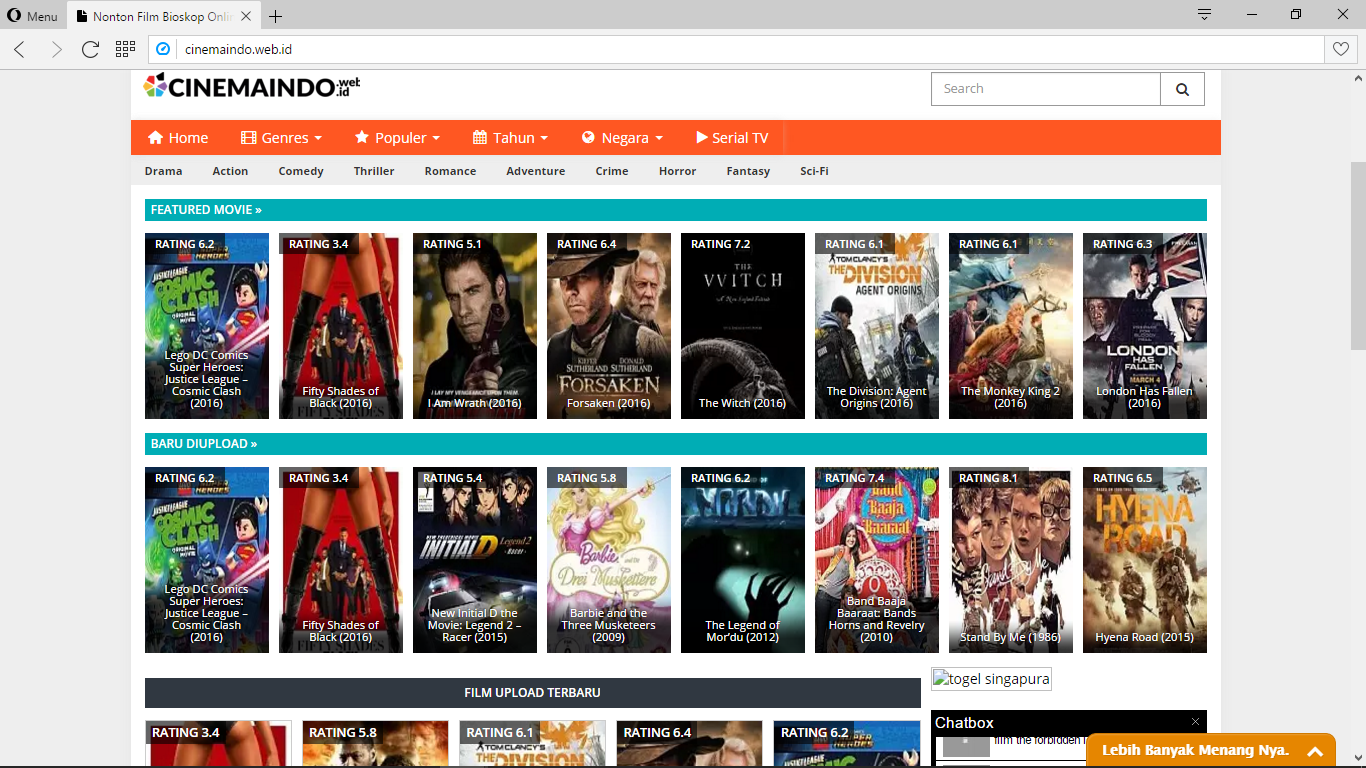This screenshot has height=768, width=1366.
Task: Open London Has Fallen poster
Action: [x=1145, y=326]
